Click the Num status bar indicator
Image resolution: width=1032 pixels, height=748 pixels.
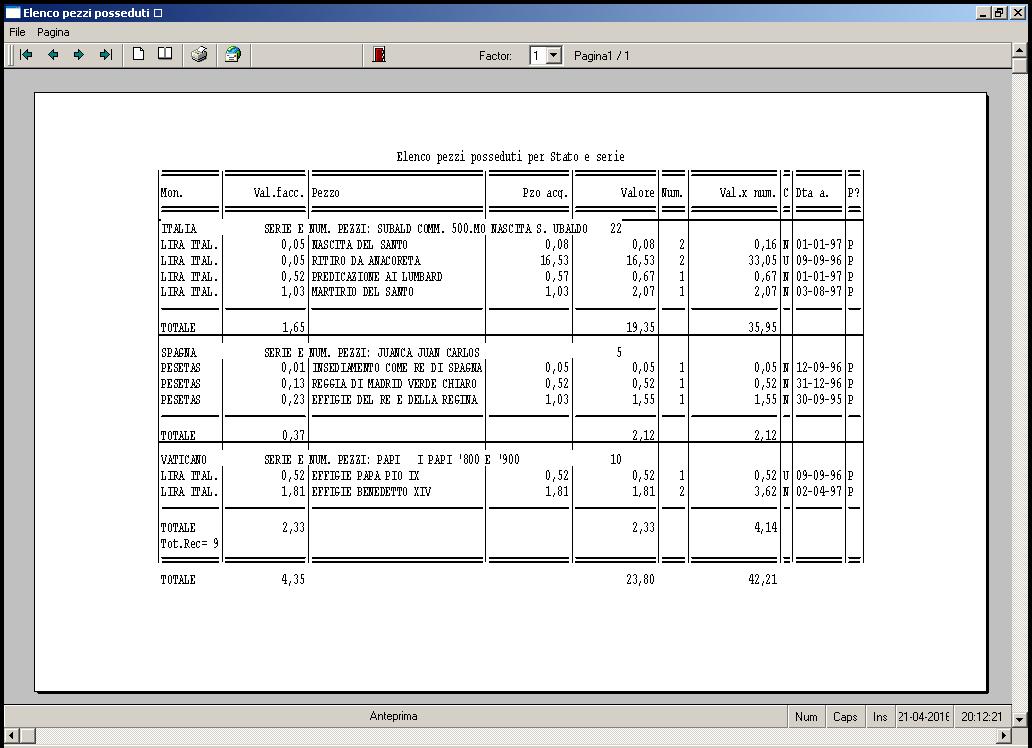click(806, 716)
